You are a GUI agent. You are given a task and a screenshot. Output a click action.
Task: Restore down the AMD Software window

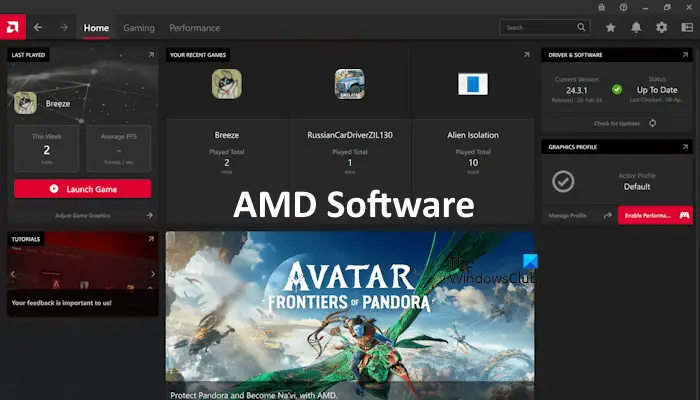click(x=667, y=7)
